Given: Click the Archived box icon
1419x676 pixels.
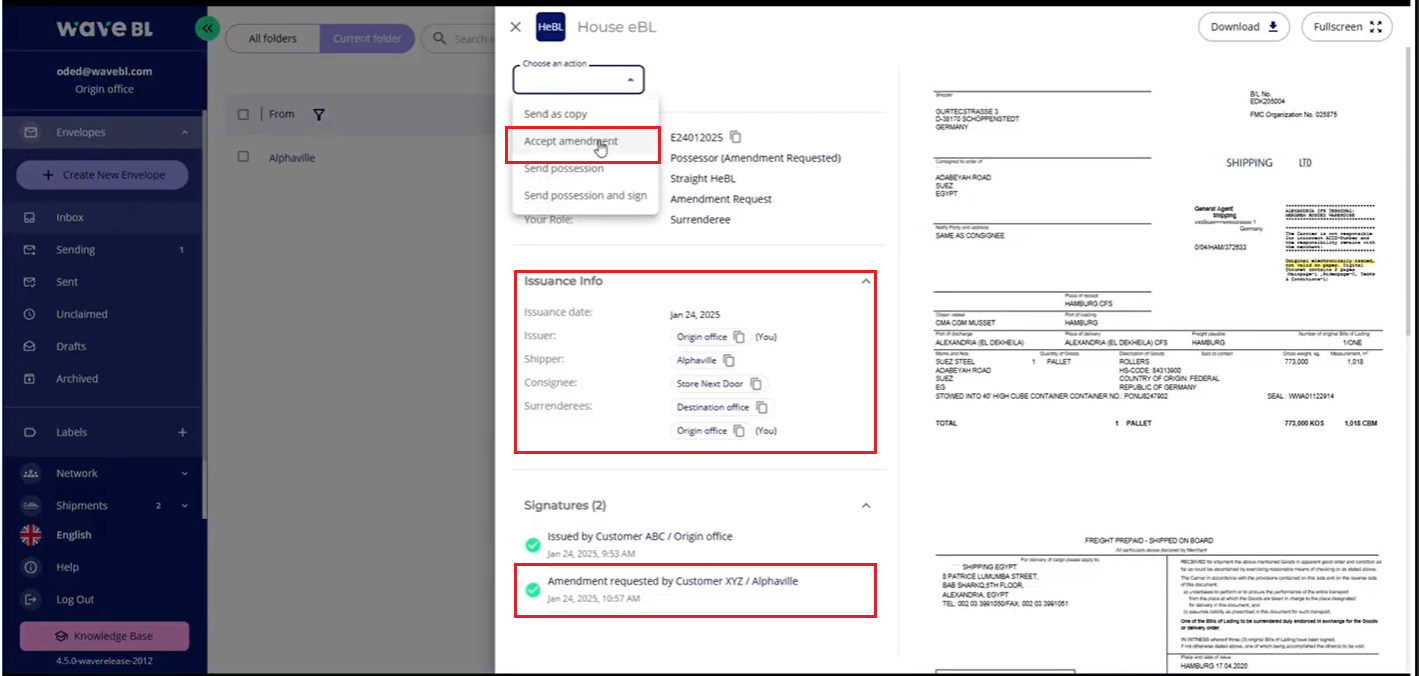Looking at the screenshot, I should [30, 379].
